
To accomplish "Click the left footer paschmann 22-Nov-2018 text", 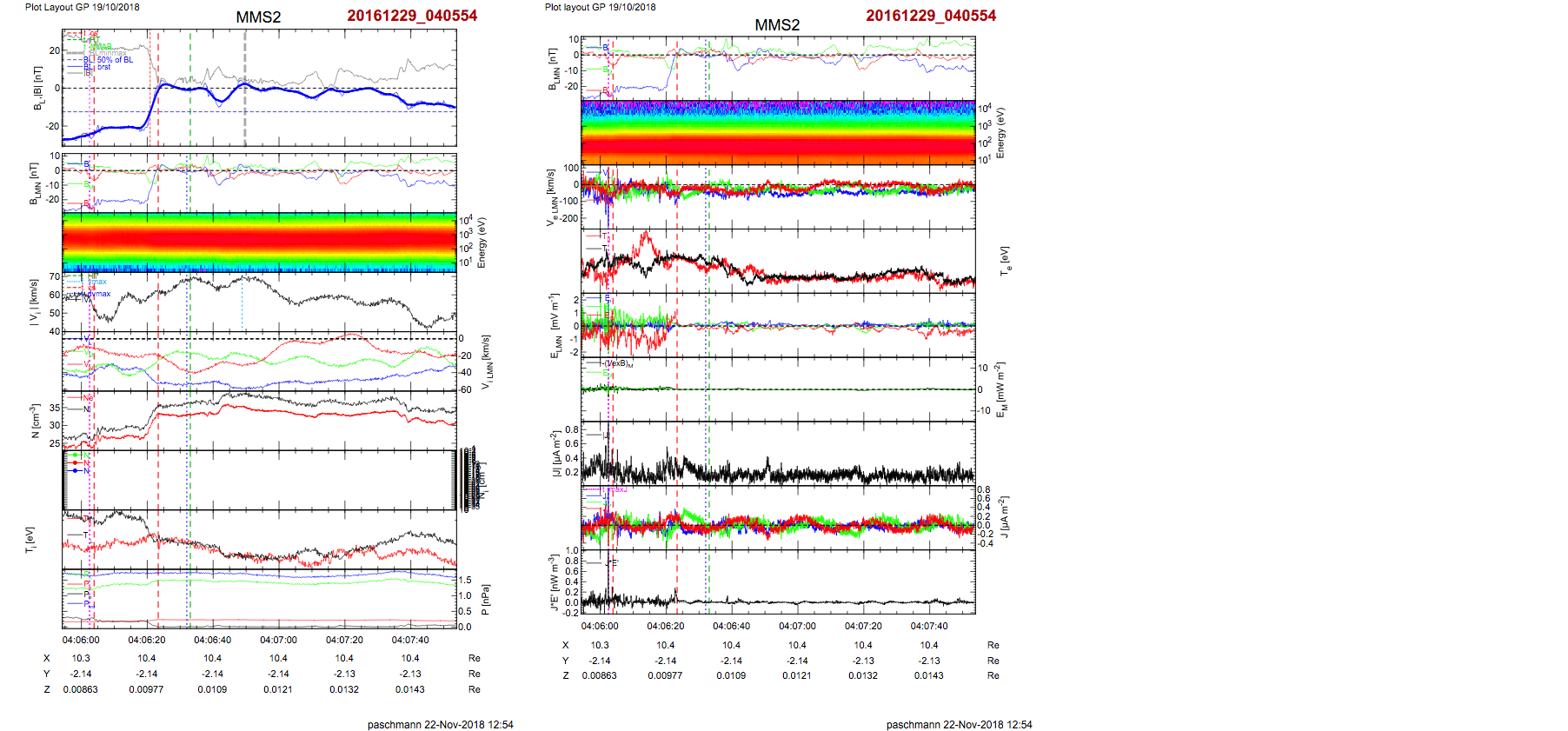I will [440, 724].
